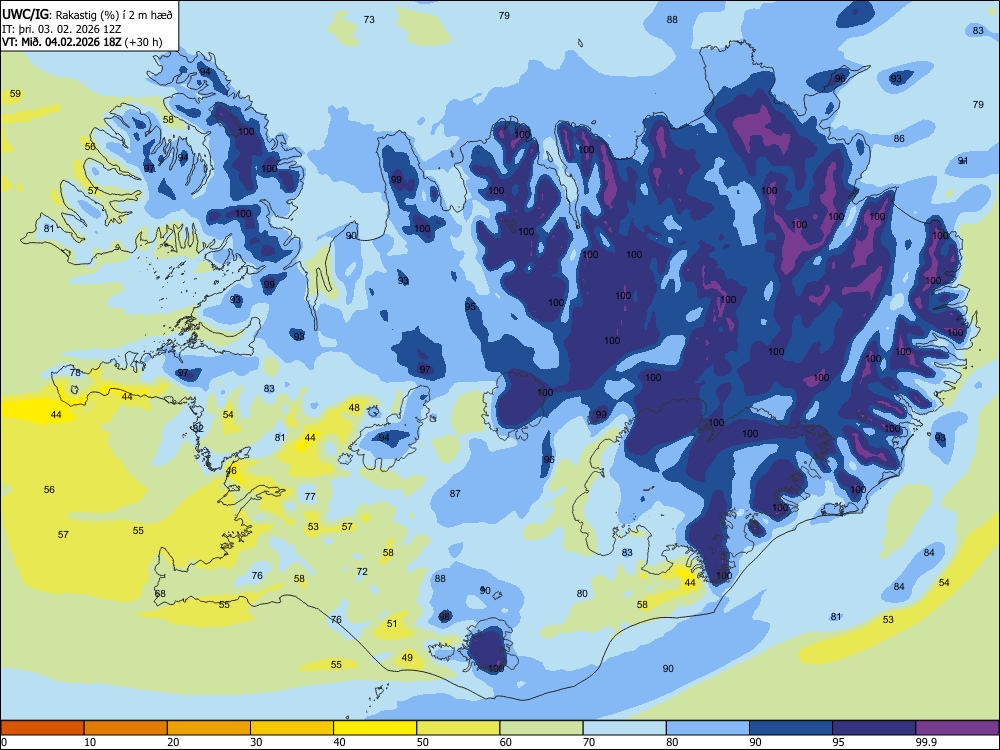
Task: Select the orange 10–20 legend swatch
Action: [x=126, y=728]
